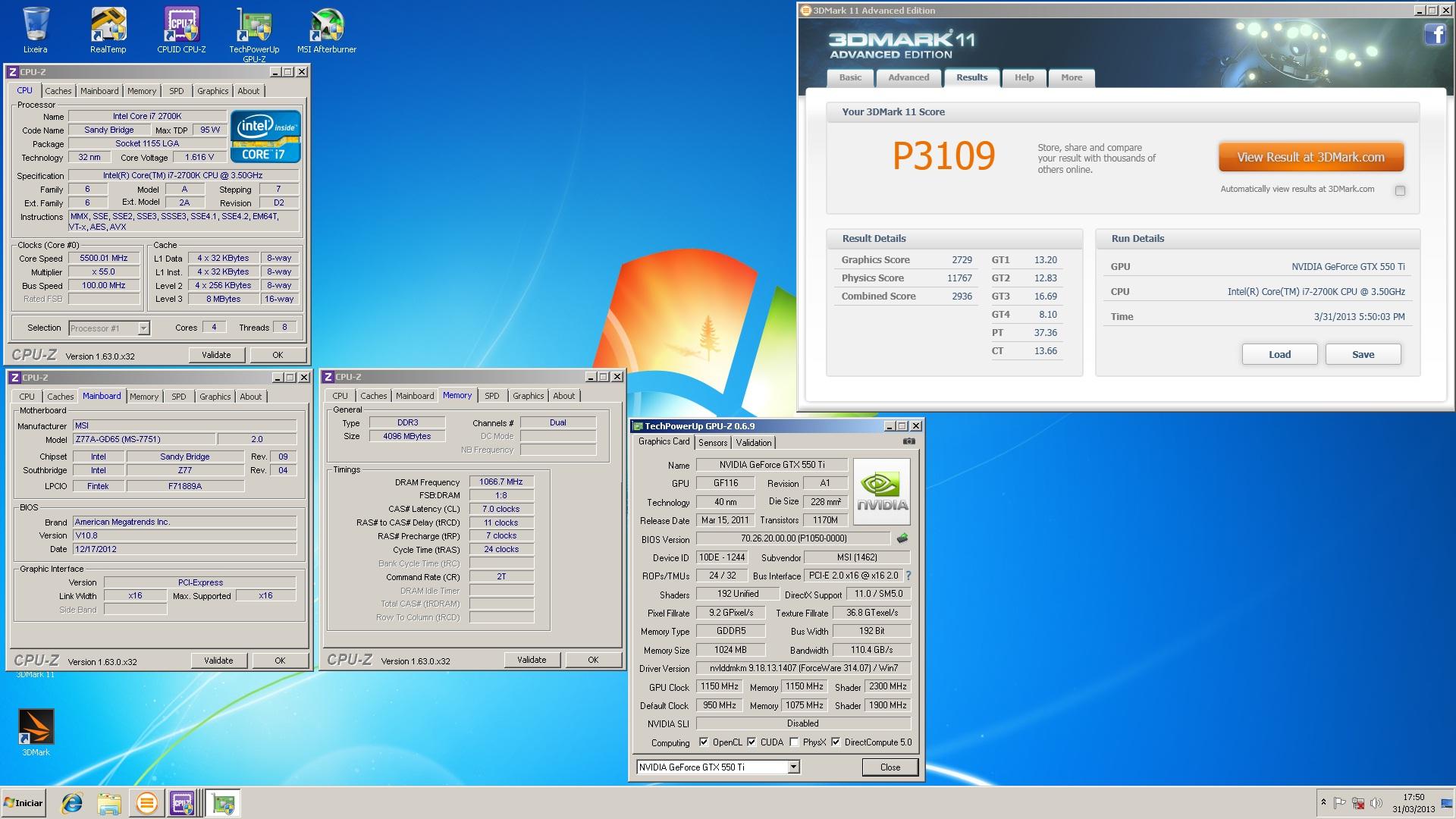Click the CAS# Latency 7.0 clocks field
The image size is (1456, 819).
(501, 509)
